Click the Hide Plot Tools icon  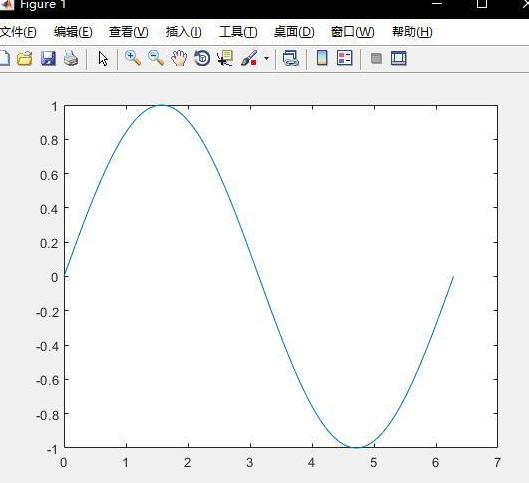tap(376, 58)
